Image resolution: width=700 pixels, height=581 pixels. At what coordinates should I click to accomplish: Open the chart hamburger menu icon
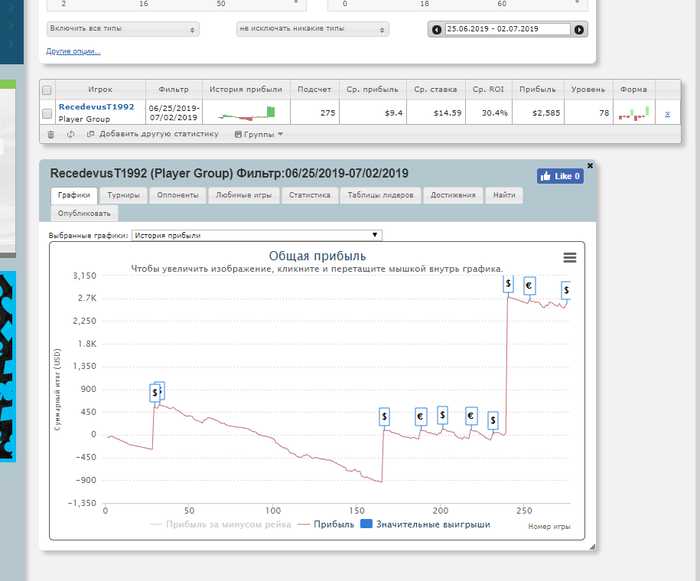pos(570,258)
